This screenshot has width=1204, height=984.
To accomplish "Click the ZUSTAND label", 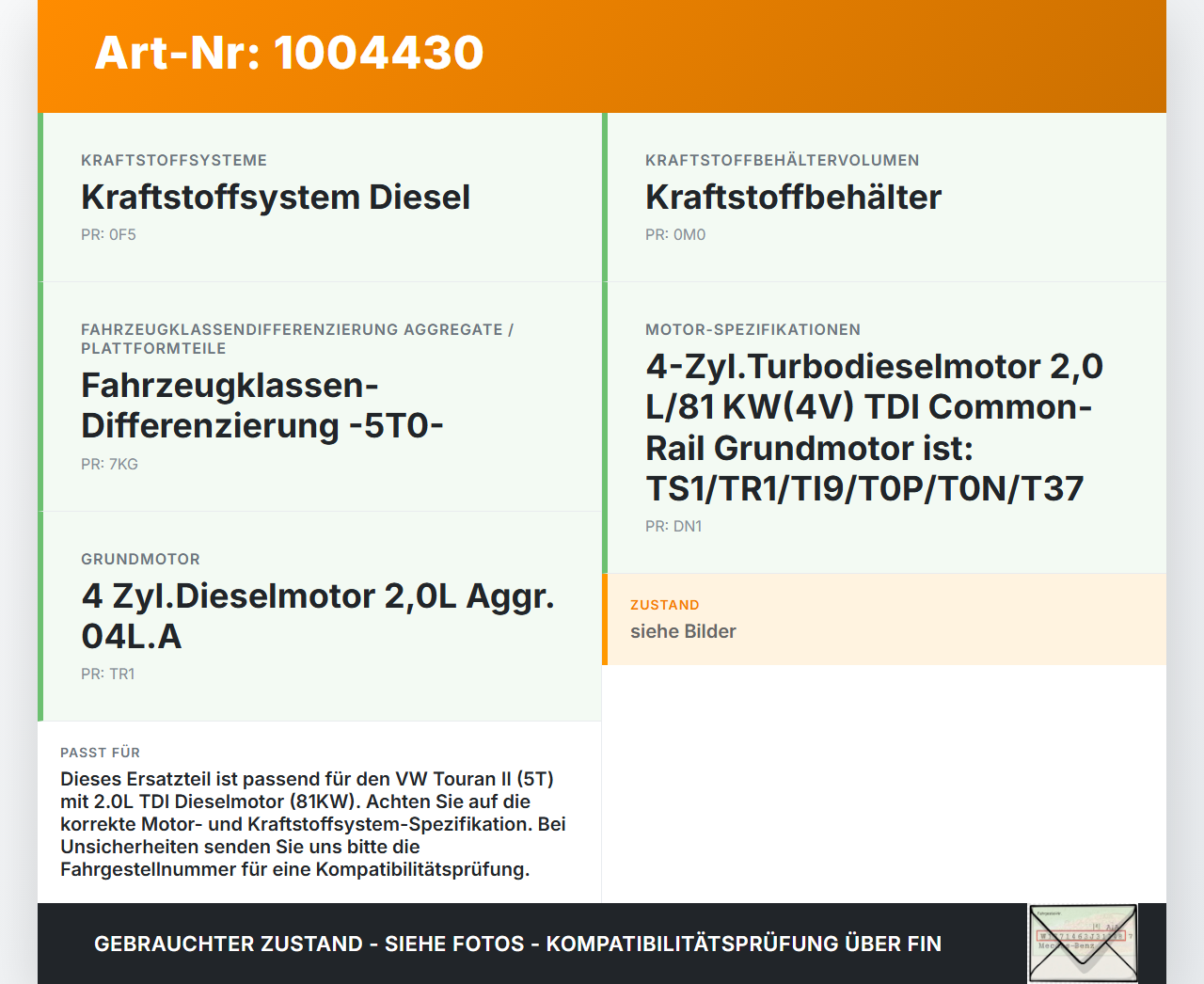I will point(665,606).
